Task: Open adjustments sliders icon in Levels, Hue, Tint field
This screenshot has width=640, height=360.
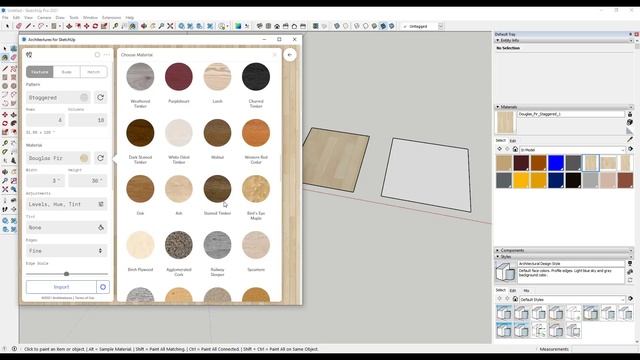Action: (101, 204)
